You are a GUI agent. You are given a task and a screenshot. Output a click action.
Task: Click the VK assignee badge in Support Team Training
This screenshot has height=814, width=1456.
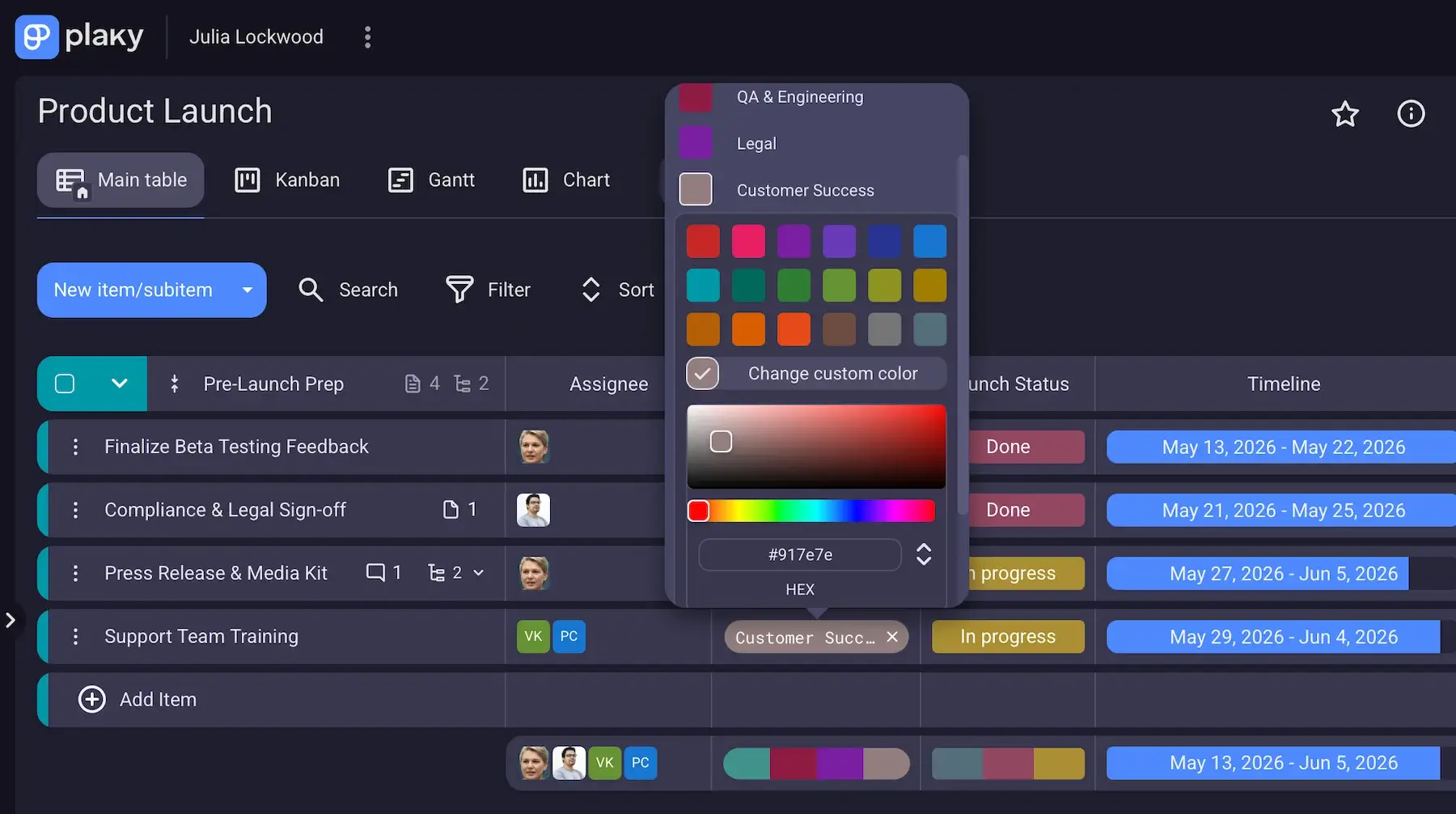(x=533, y=637)
